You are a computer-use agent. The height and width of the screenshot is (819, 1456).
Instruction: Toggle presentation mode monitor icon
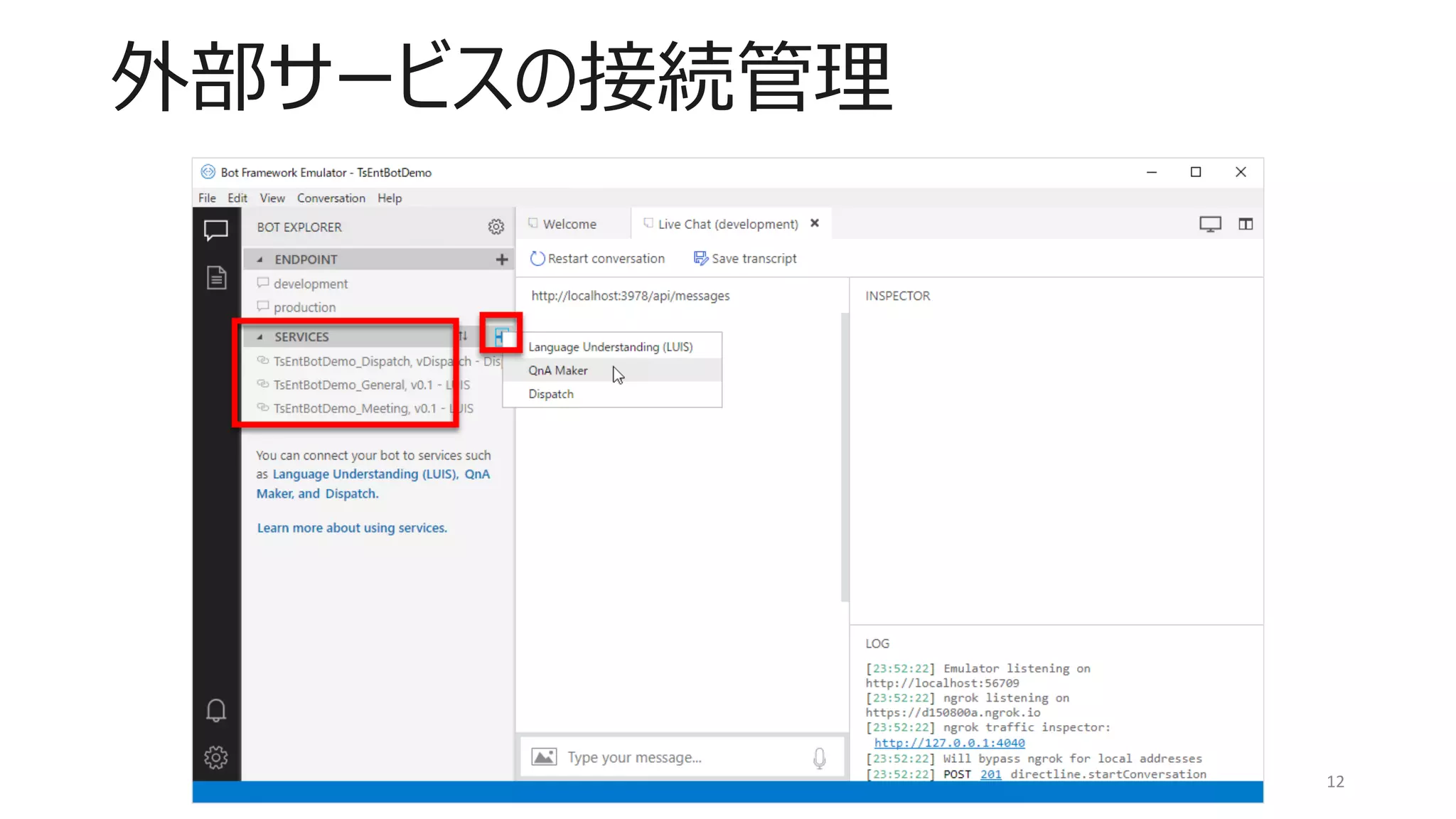click(1210, 225)
